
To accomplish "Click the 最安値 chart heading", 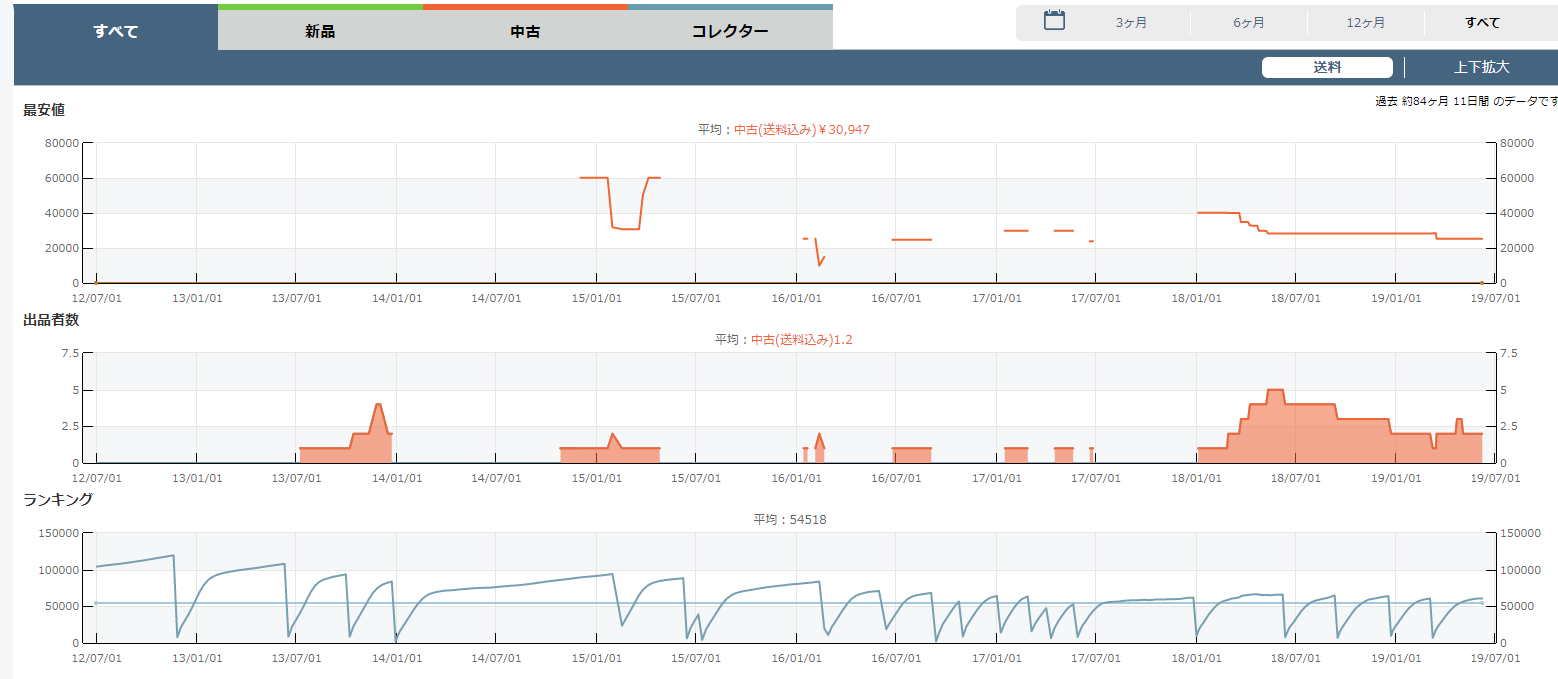I will (44, 110).
